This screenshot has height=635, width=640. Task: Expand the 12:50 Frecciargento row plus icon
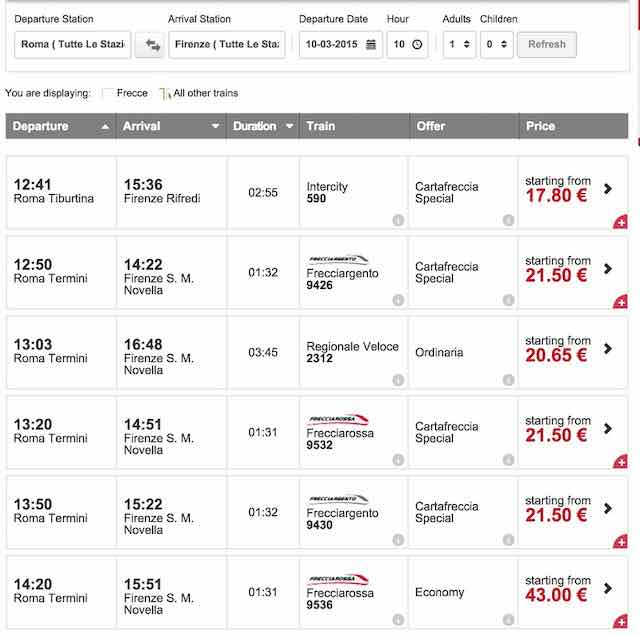[620, 302]
